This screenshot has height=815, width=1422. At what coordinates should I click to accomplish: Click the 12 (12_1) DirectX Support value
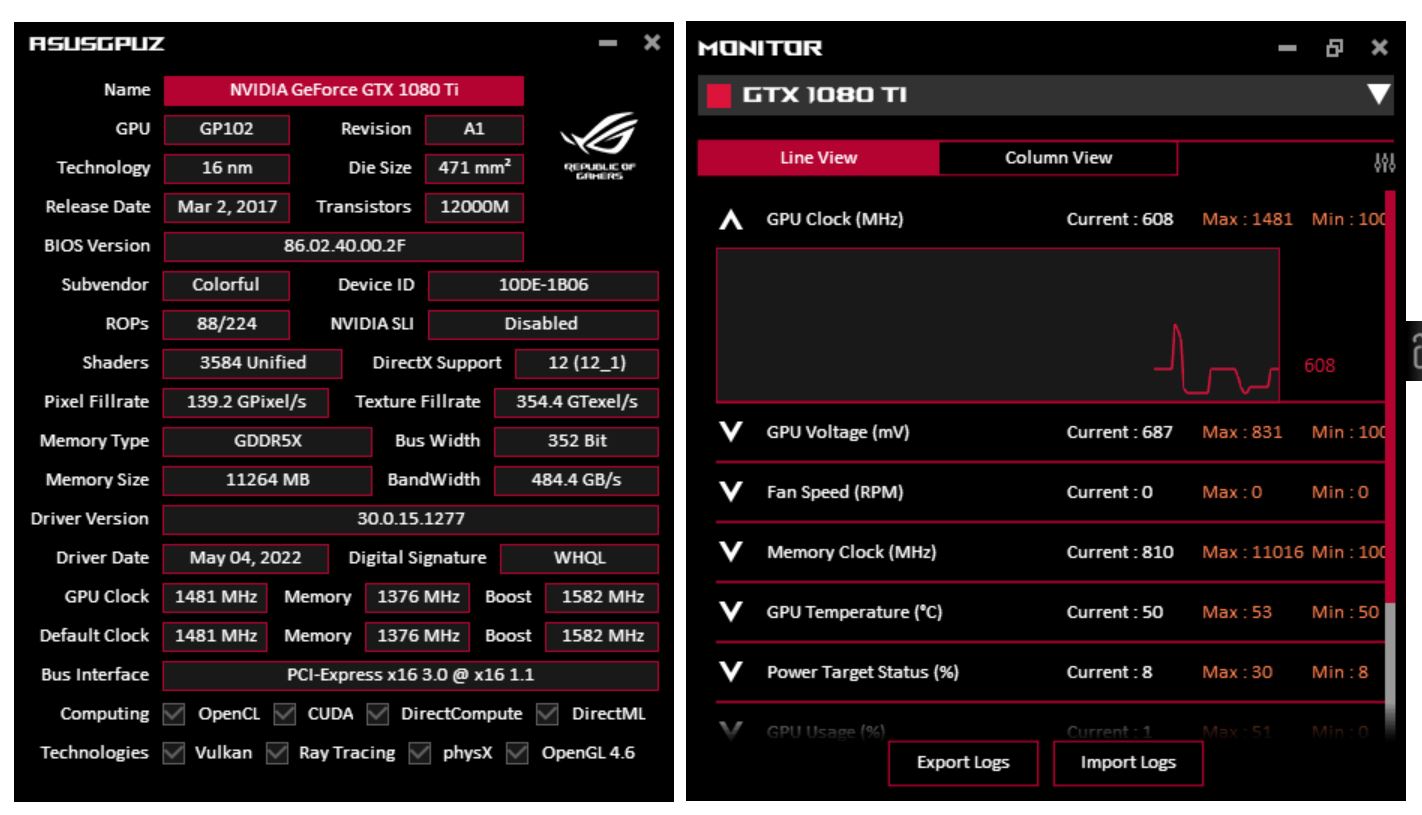point(588,363)
